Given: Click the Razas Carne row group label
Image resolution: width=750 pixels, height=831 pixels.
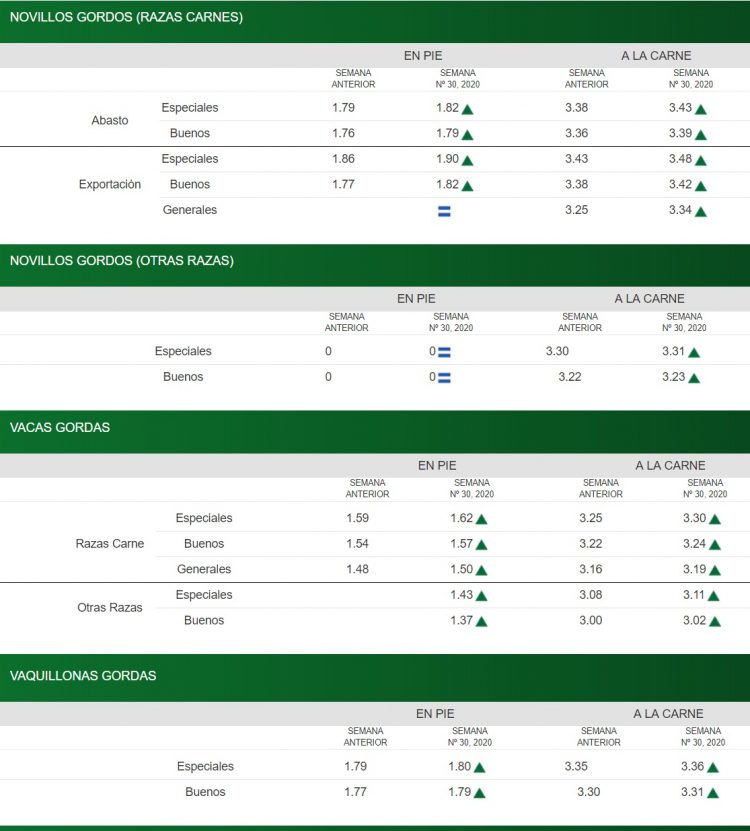Looking at the screenshot, I should coord(110,544).
